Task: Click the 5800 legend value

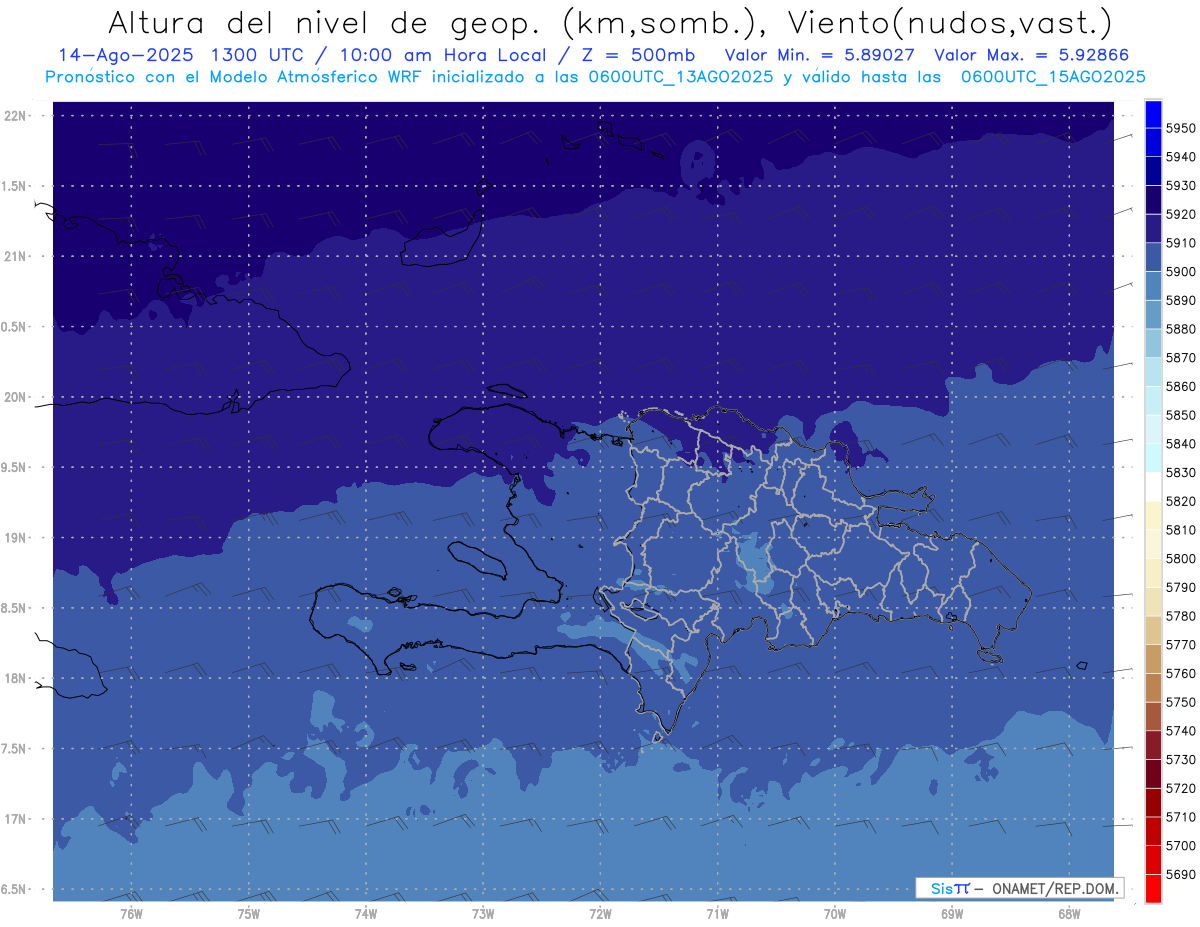Action: point(1181,558)
